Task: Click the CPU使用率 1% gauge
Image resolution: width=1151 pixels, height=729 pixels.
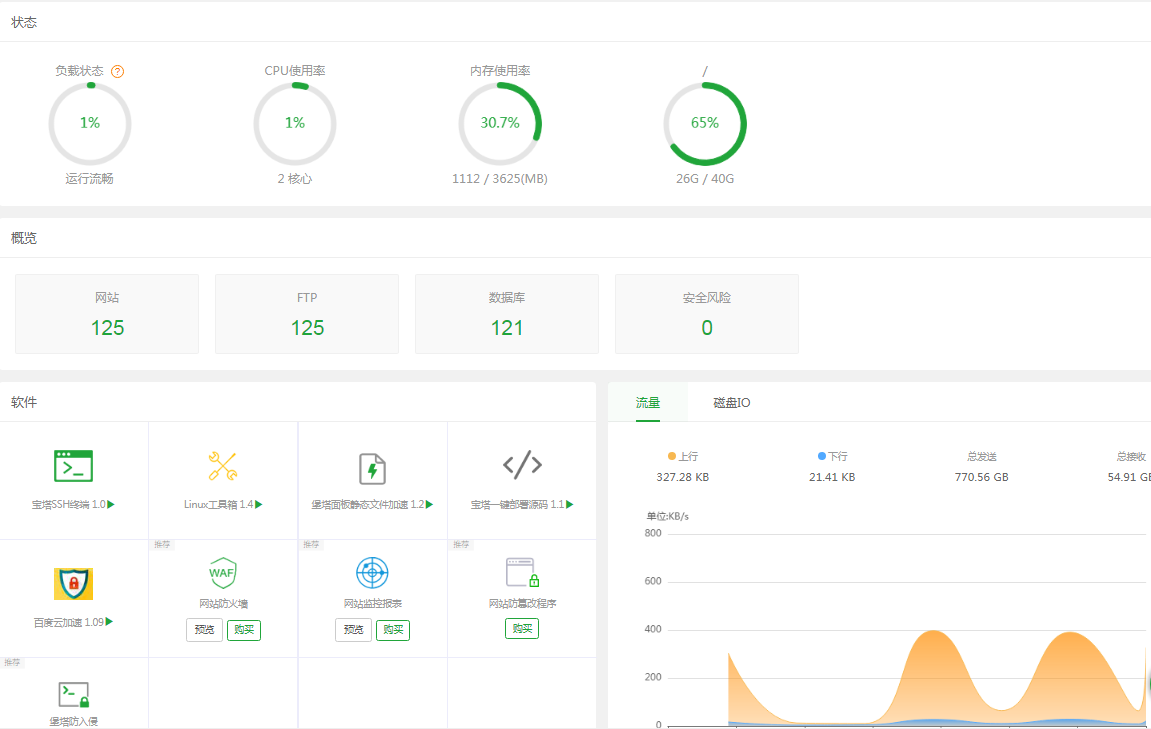Action: [x=295, y=123]
